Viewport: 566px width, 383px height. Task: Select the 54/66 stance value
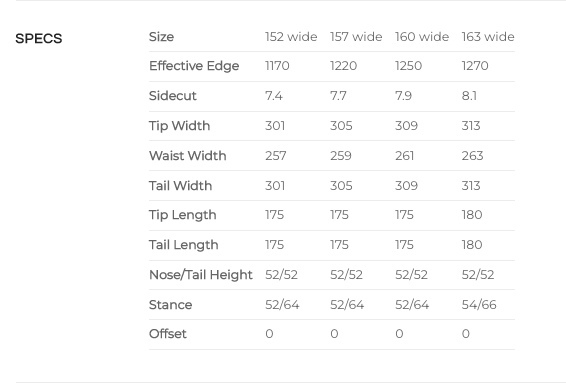479,305
